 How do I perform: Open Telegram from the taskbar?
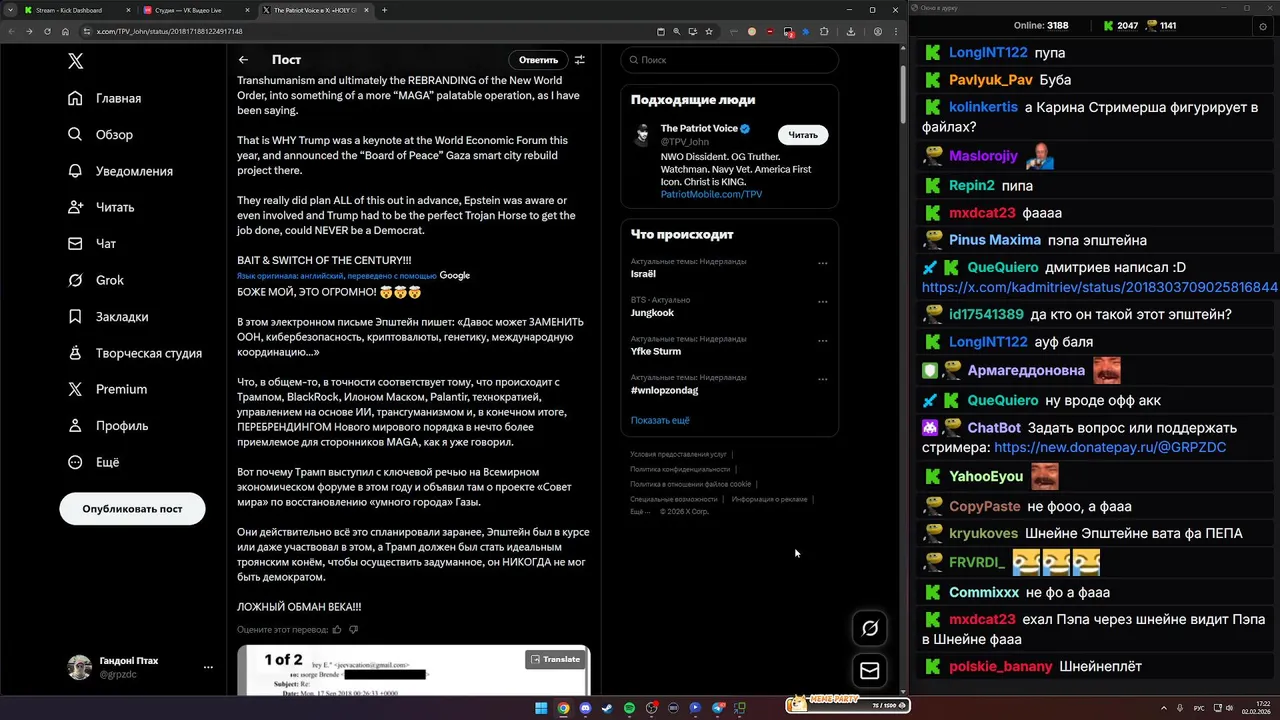[x=718, y=708]
